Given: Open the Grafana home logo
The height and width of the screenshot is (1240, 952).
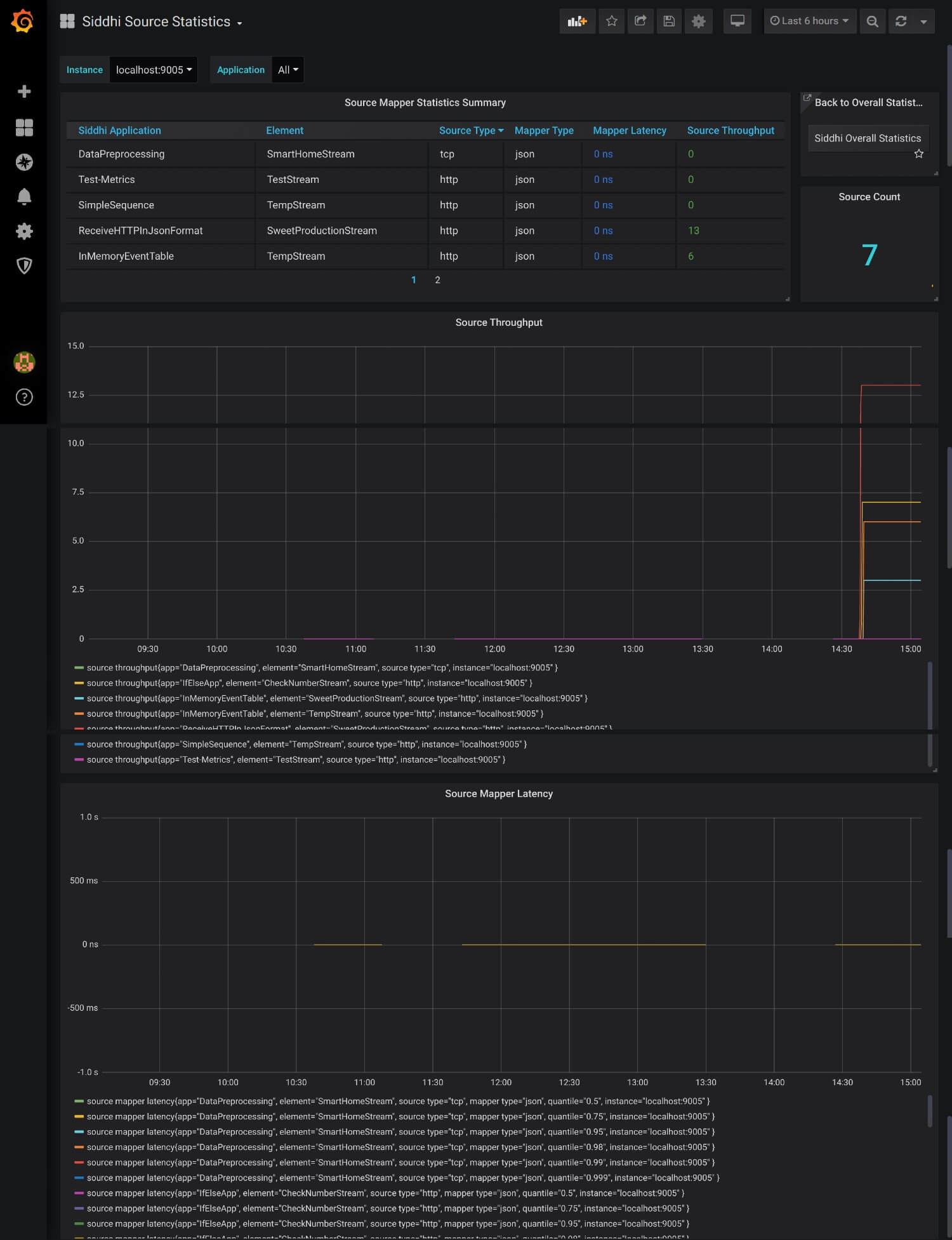Looking at the screenshot, I should point(23,21).
